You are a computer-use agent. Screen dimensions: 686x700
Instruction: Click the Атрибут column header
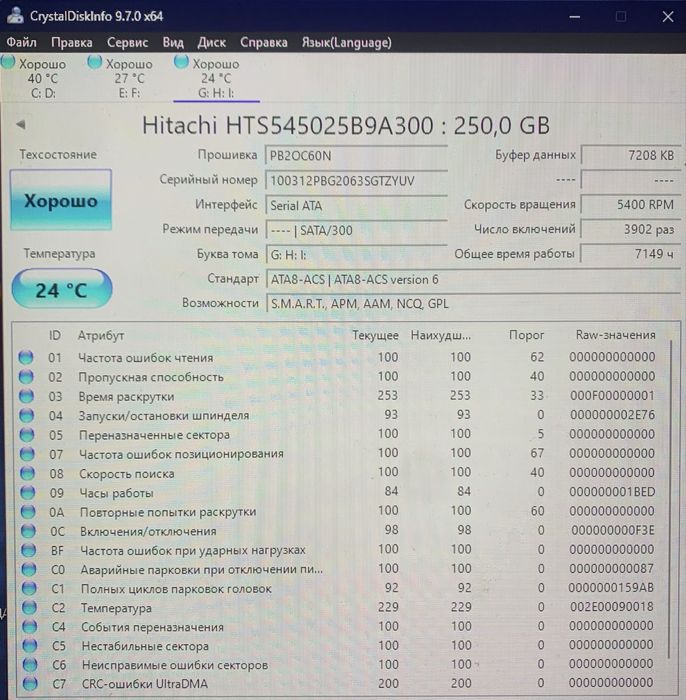point(101,335)
